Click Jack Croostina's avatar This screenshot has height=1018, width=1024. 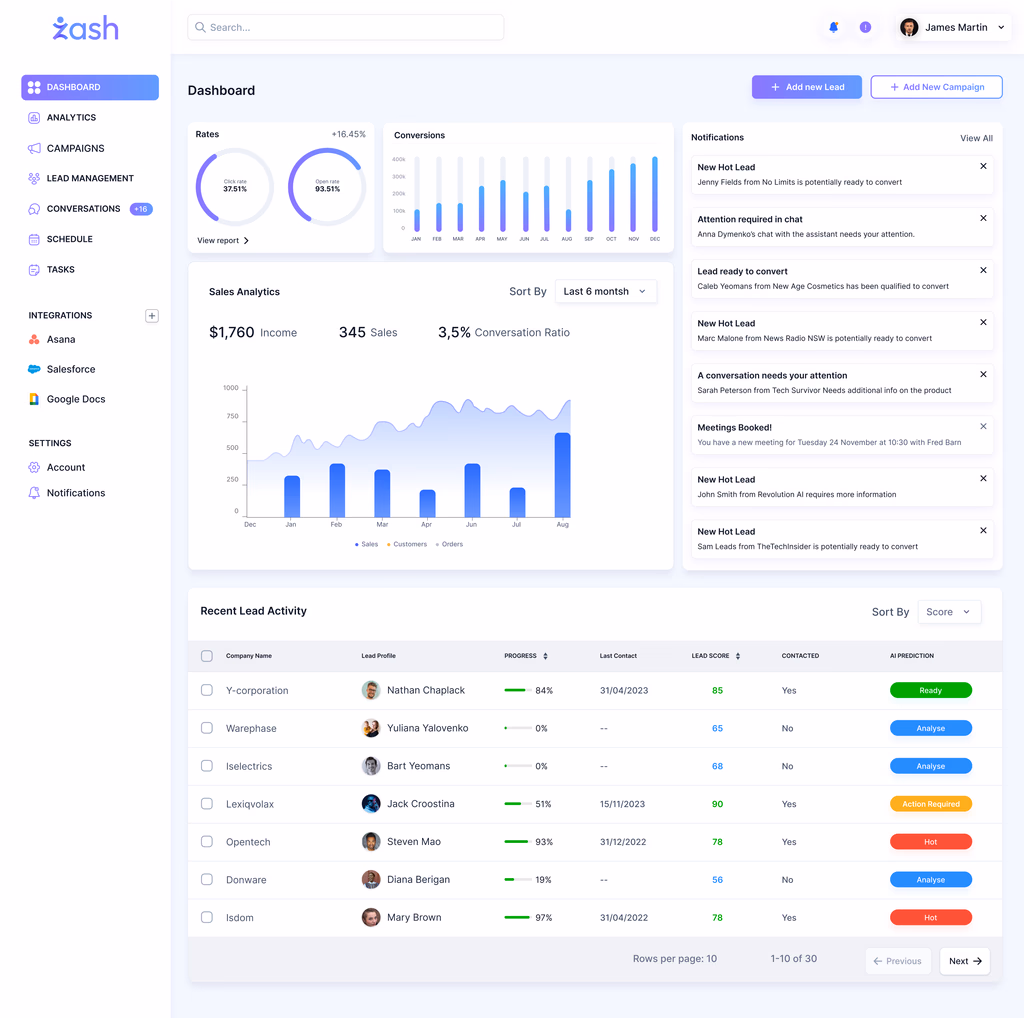pos(371,804)
